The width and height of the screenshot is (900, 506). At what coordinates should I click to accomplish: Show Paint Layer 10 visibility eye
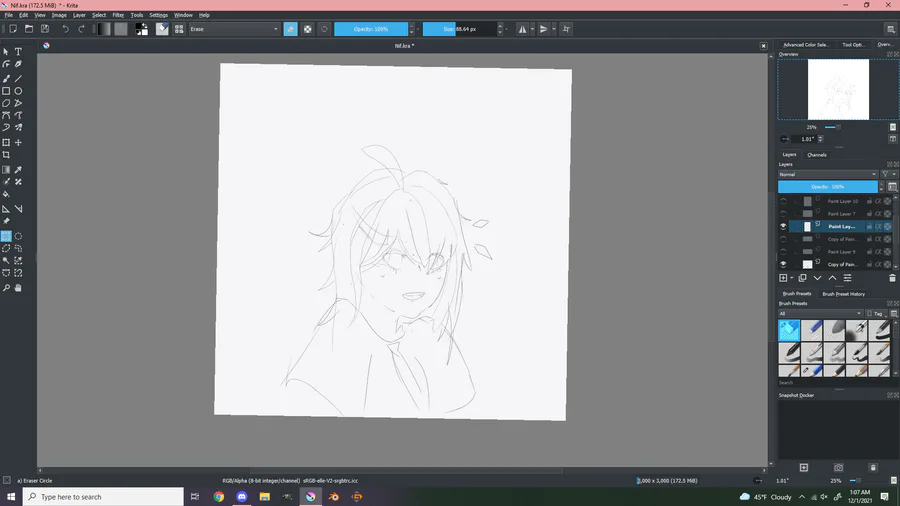(783, 201)
